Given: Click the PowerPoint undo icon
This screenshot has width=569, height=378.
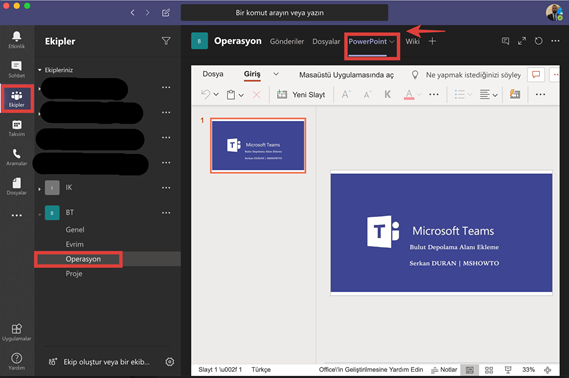Looking at the screenshot, I should tap(205, 94).
